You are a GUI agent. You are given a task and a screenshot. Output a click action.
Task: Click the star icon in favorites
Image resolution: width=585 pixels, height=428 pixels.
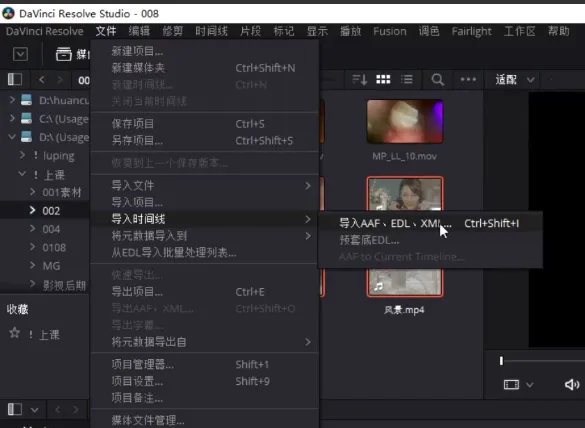click(15, 332)
